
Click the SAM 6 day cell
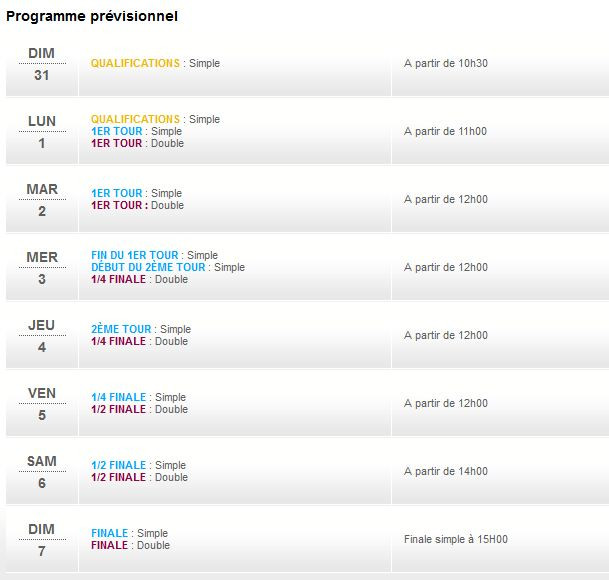(42, 471)
